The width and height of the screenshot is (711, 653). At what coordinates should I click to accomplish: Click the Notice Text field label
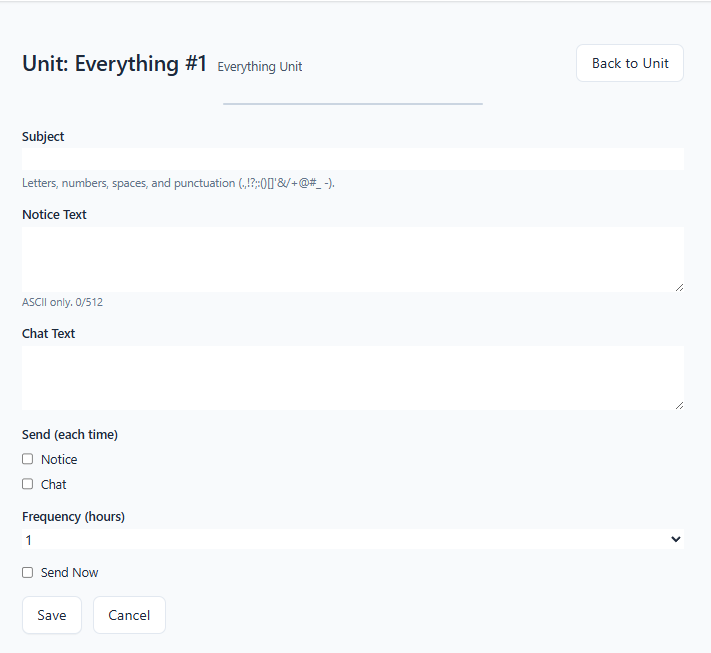coord(54,214)
